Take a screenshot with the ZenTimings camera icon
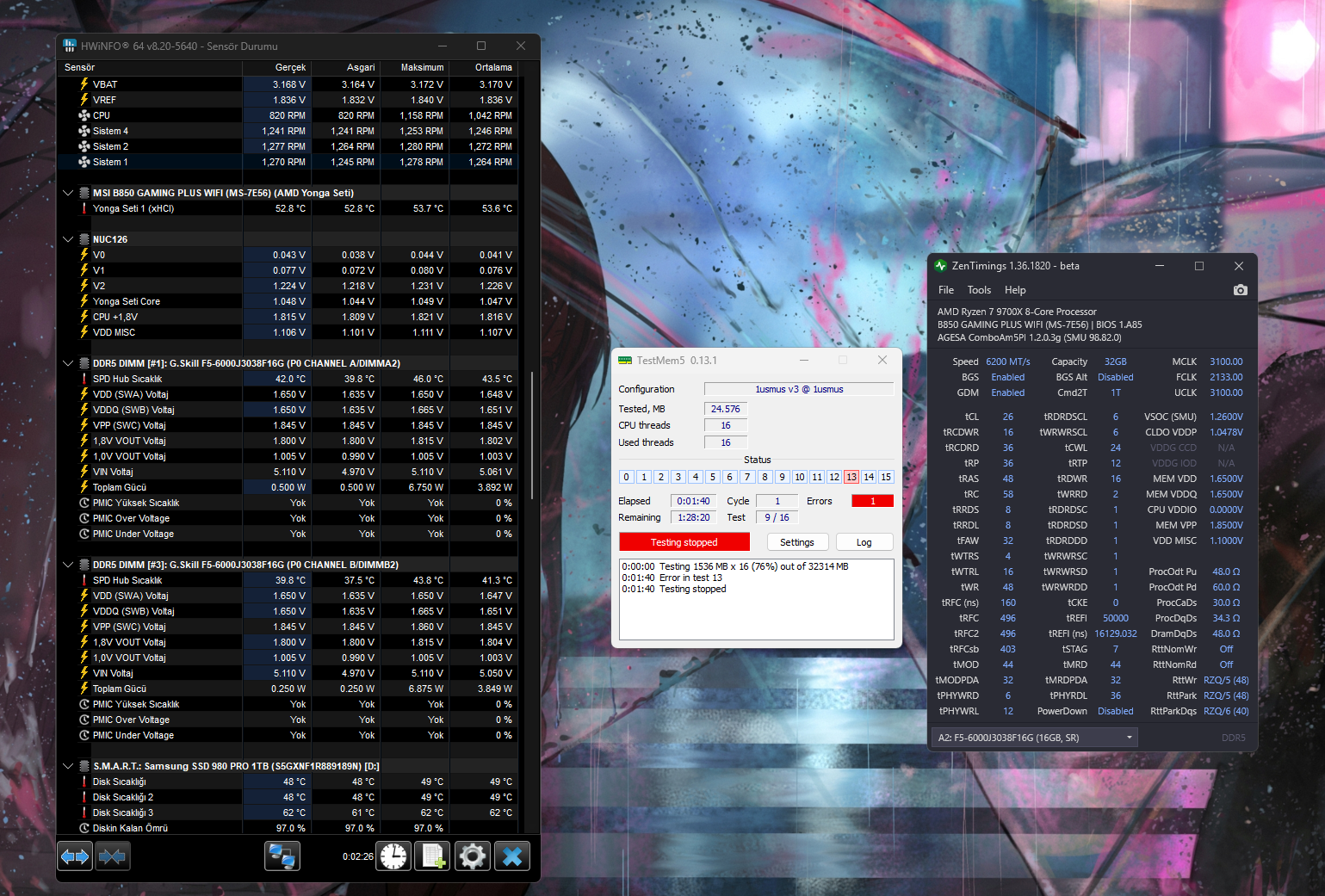 coord(1240,290)
